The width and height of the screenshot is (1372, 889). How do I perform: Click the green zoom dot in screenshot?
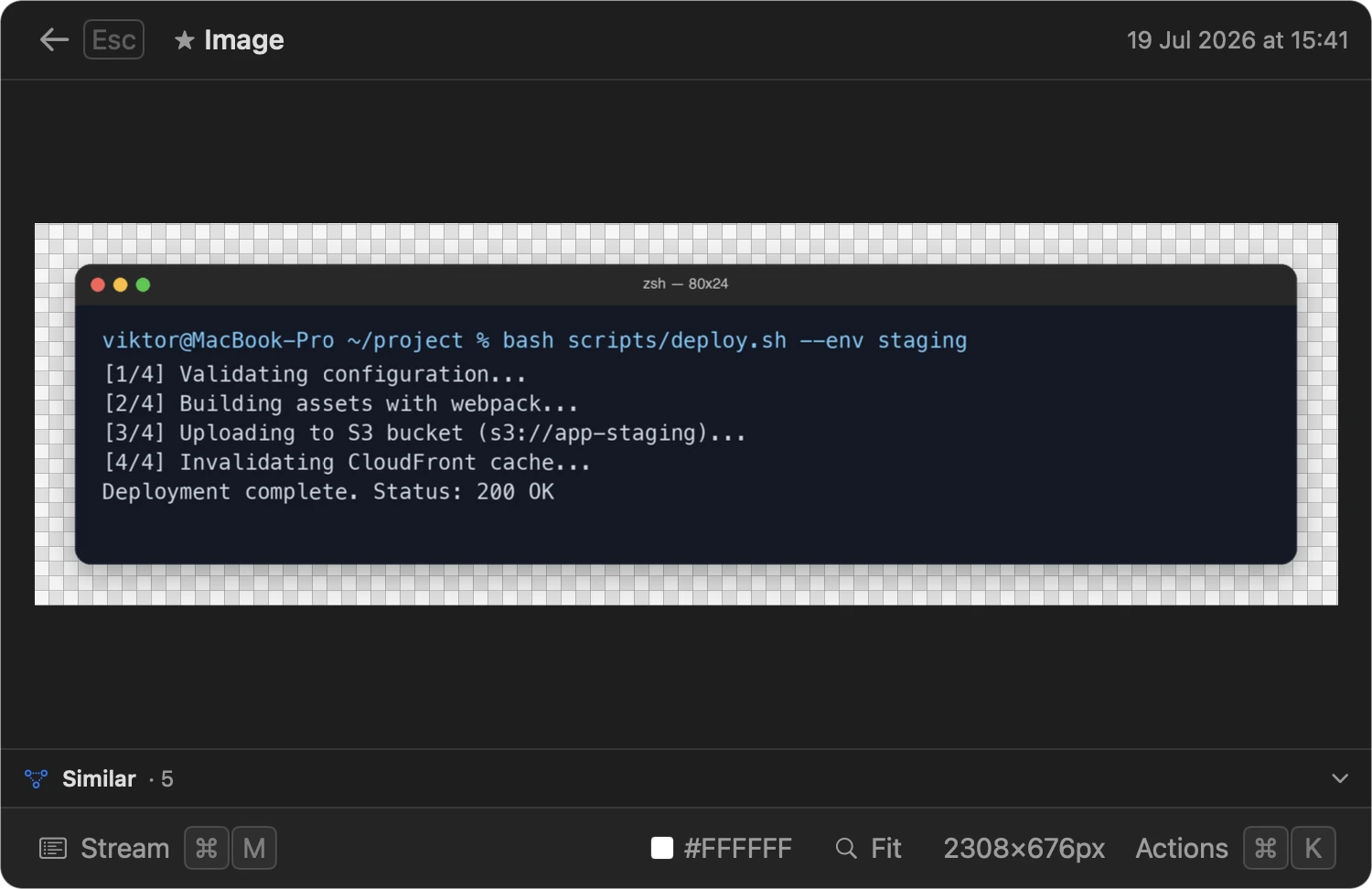point(143,284)
